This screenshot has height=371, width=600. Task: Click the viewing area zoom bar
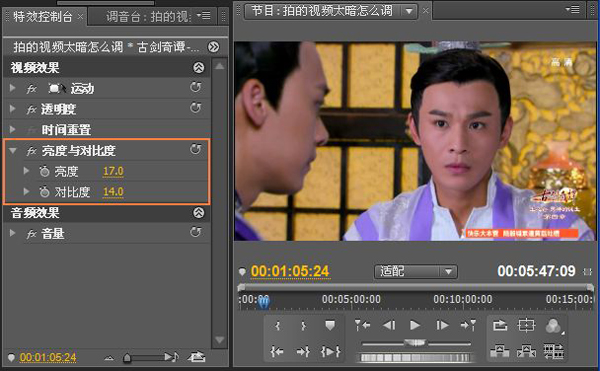(416, 287)
